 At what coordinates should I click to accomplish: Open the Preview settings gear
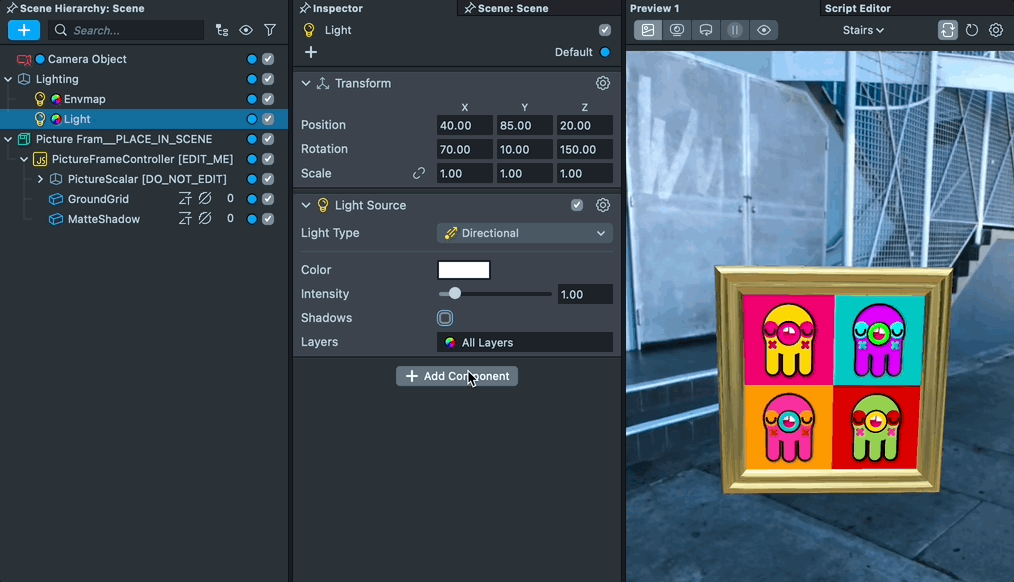(x=996, y=30)
